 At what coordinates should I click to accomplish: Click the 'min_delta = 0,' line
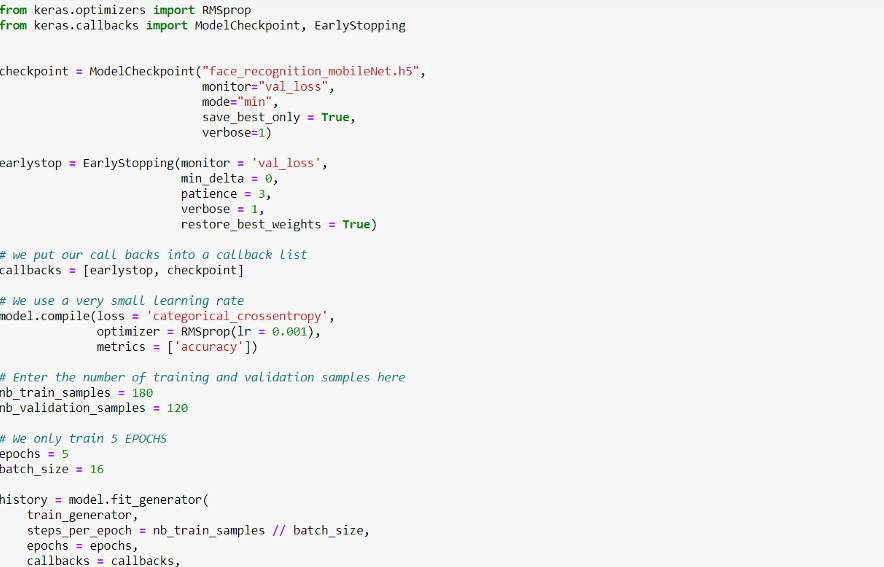pyautogui.click(x=229, y=179)
